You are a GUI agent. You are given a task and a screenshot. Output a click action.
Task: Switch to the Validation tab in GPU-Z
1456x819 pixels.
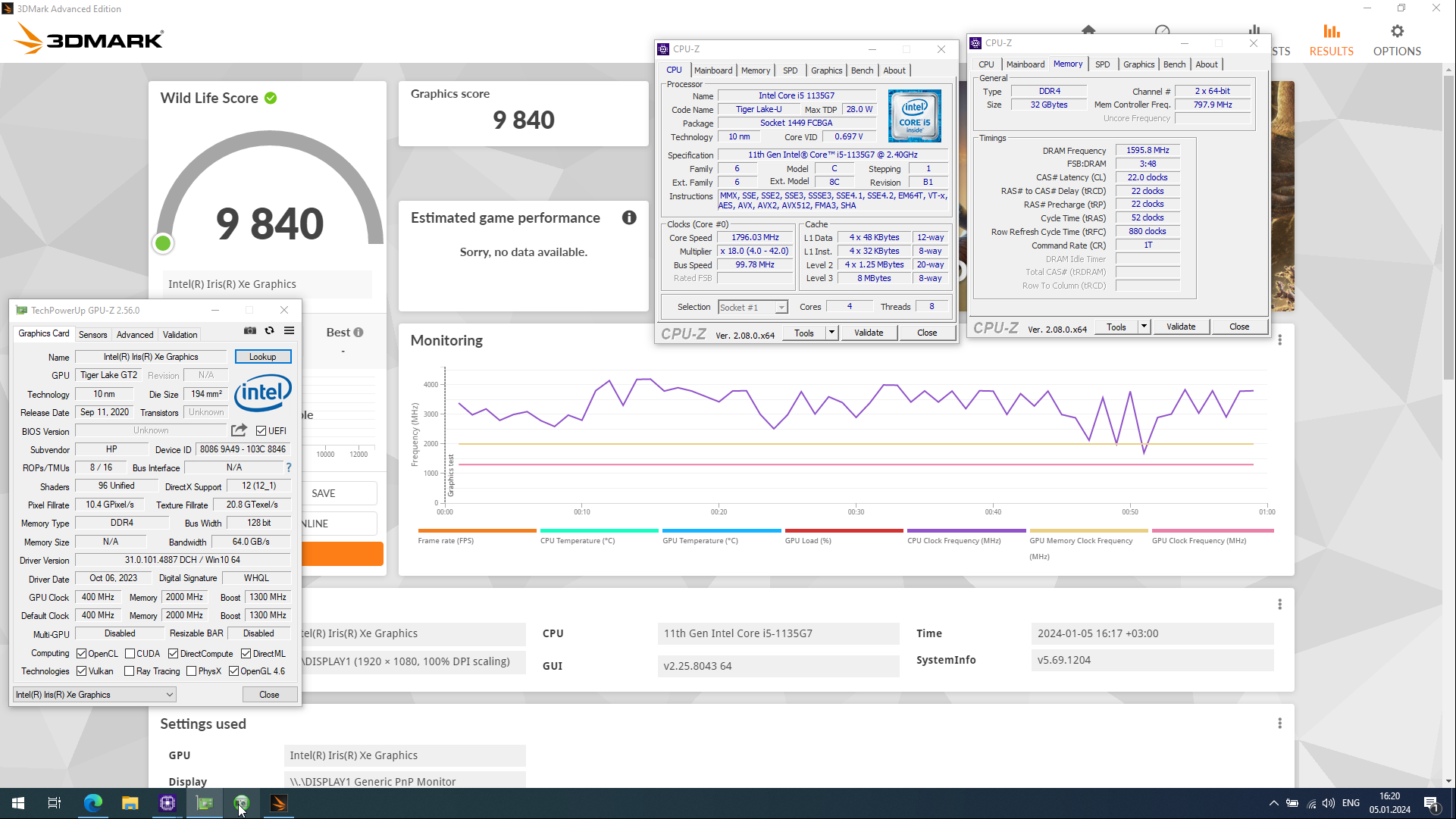(x=180, y=335)
